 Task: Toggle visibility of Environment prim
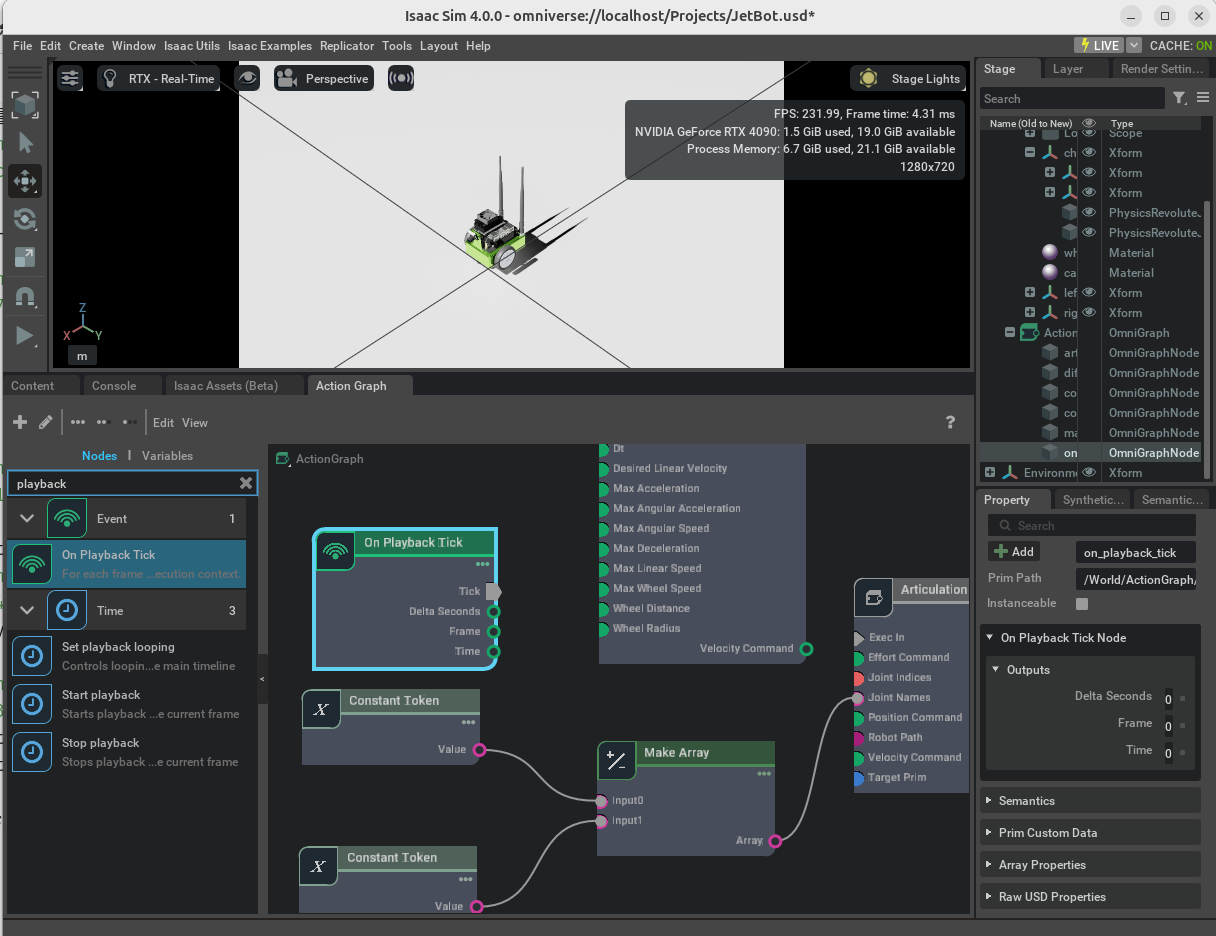tap(1089, 473)
